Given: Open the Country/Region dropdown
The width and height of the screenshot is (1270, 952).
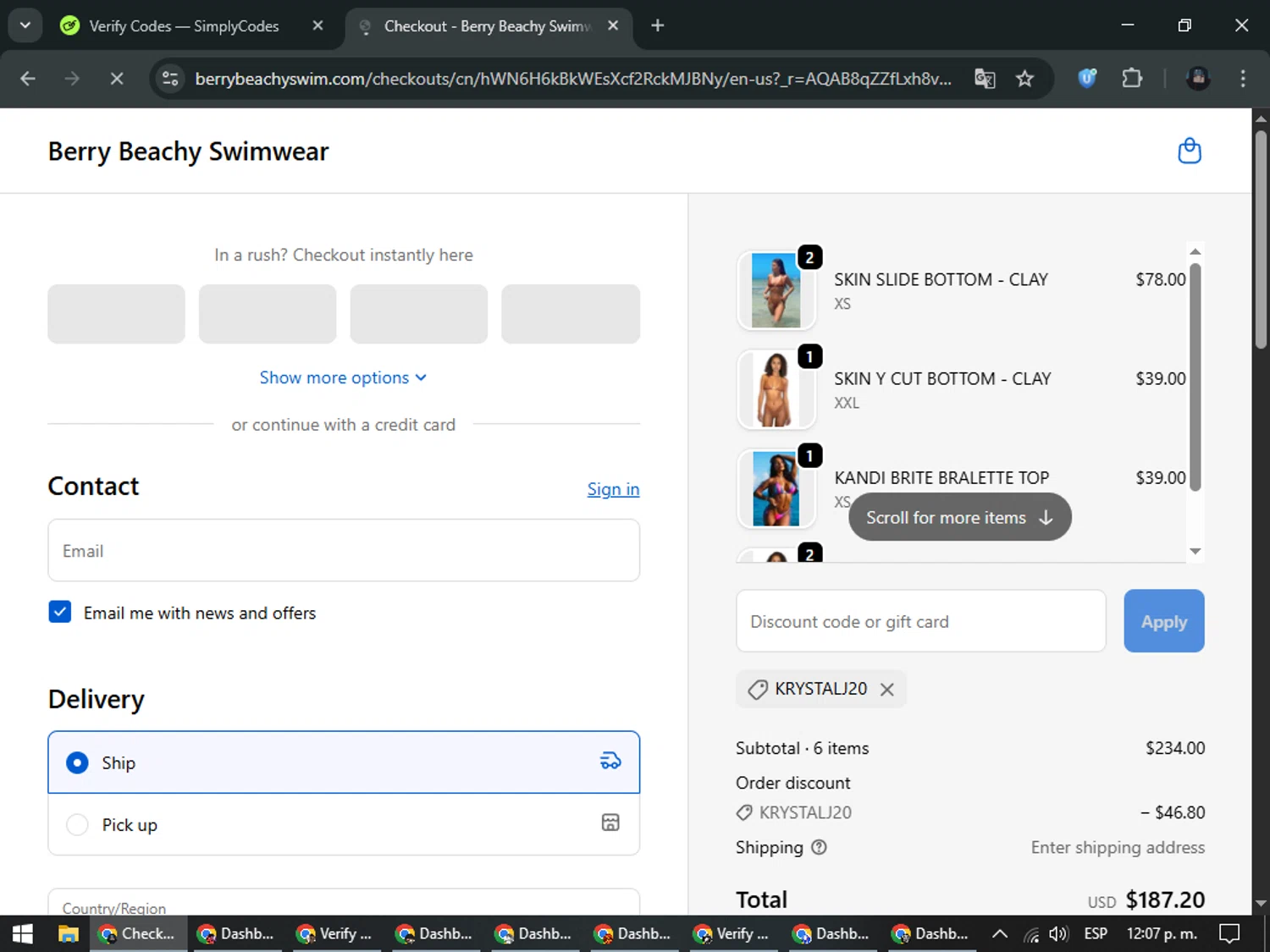Looking at the screenshot, I should 344,902.
